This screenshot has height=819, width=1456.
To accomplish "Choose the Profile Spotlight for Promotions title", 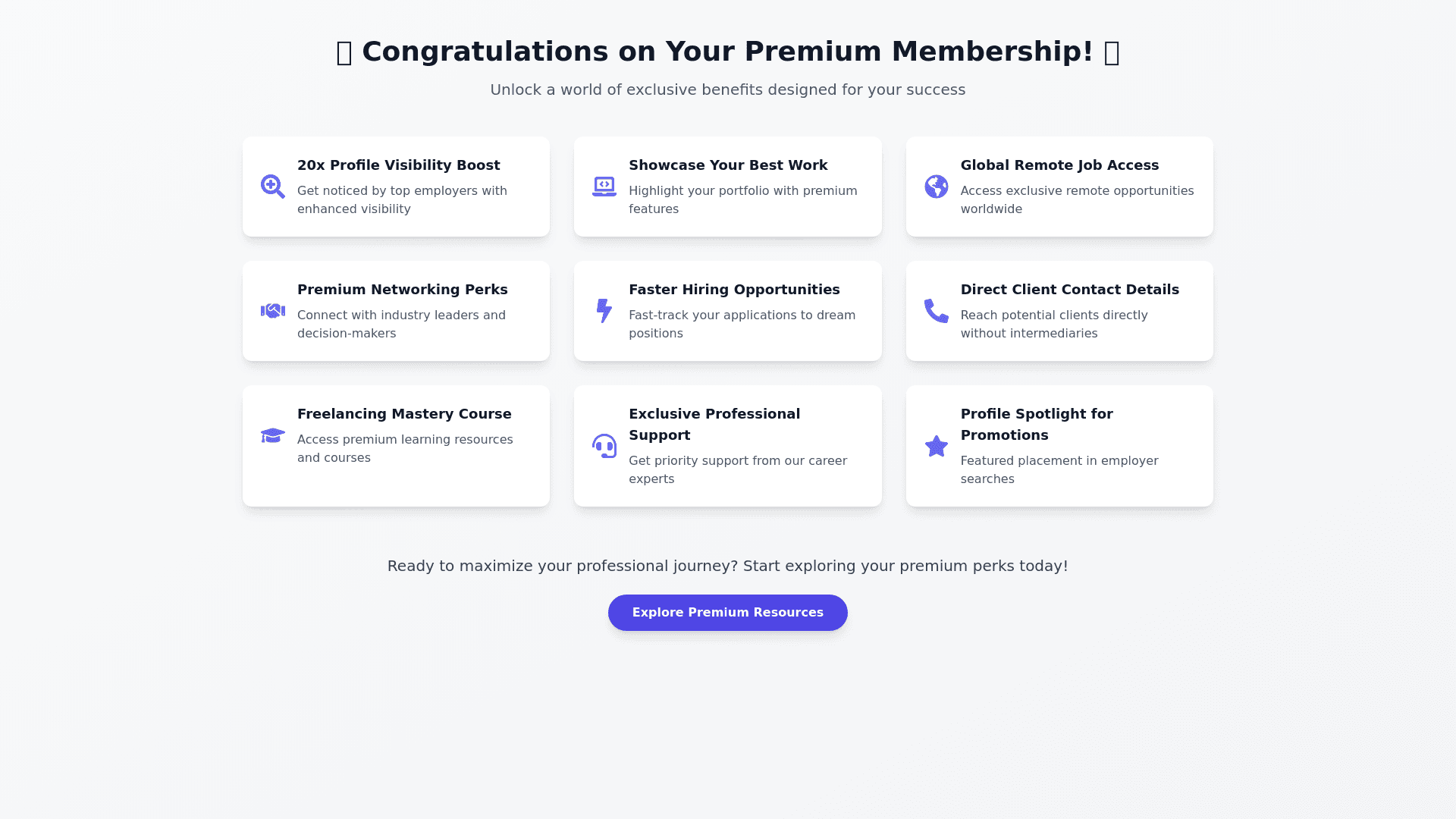I will click(x=1036, y=424).
